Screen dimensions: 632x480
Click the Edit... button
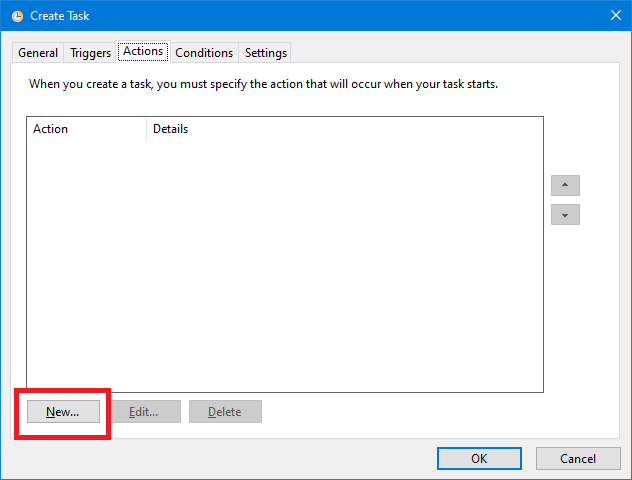pos(144,411)
